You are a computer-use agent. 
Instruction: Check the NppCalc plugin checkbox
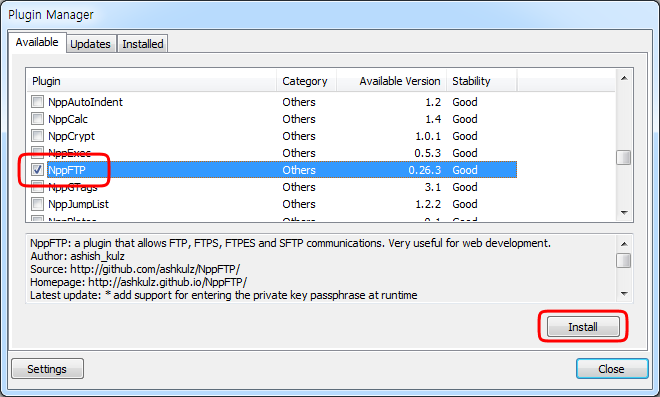[x=37, y=119]
